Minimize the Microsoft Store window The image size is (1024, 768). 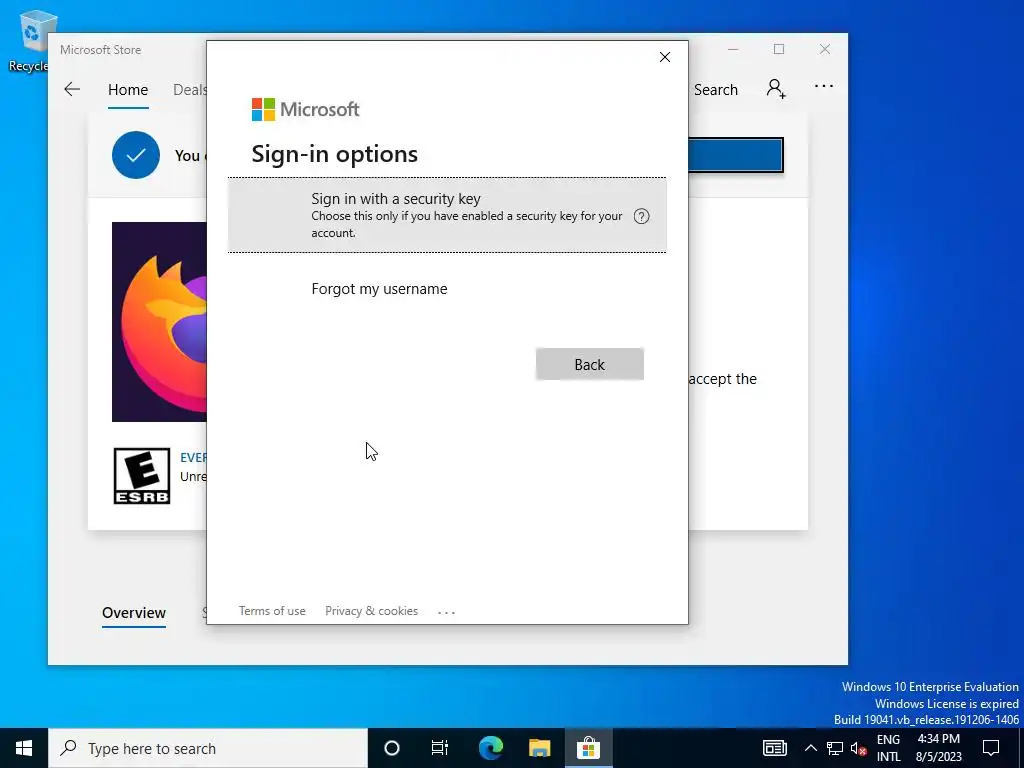pos(733,50)
